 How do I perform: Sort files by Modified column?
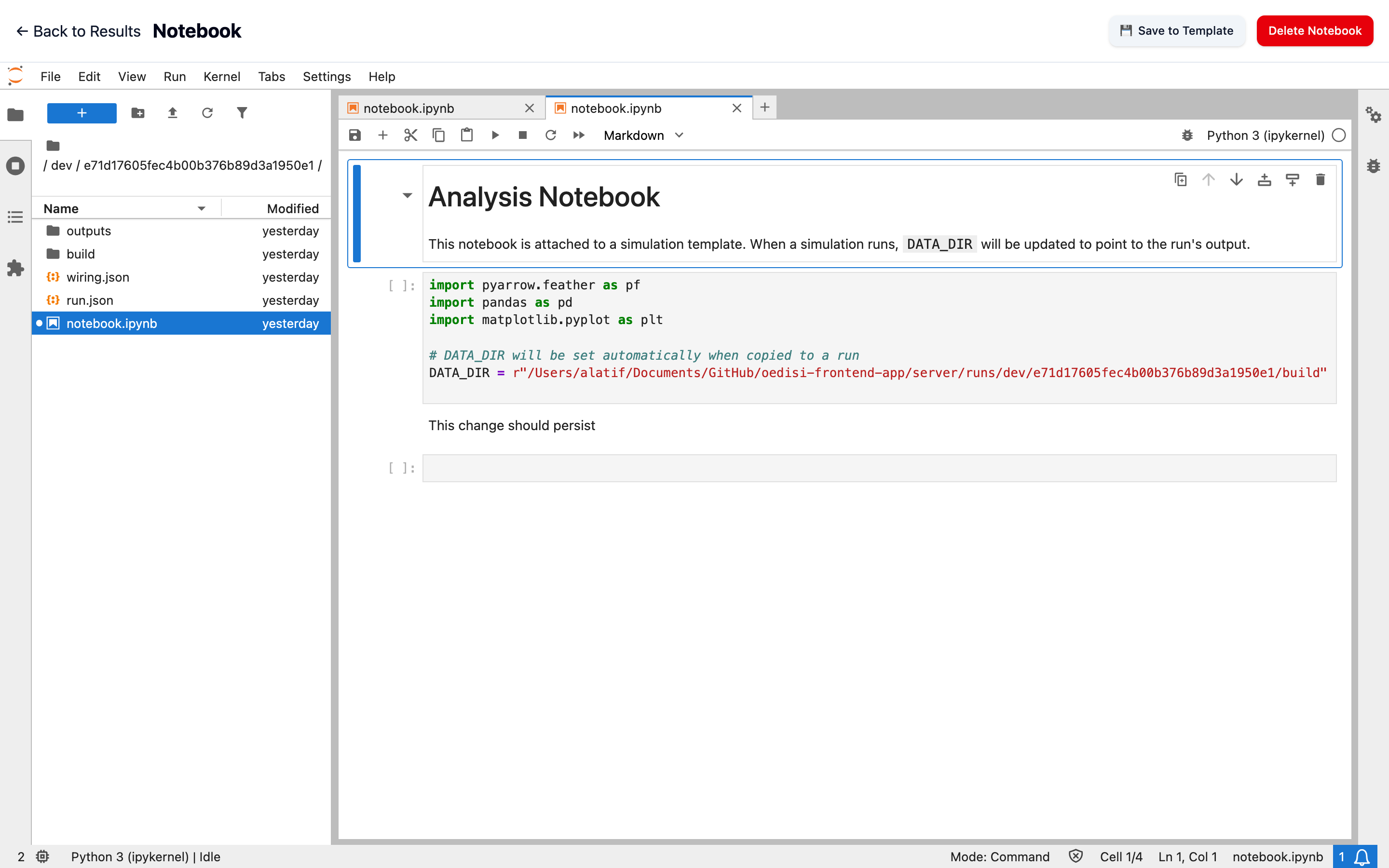click(276, 208)
